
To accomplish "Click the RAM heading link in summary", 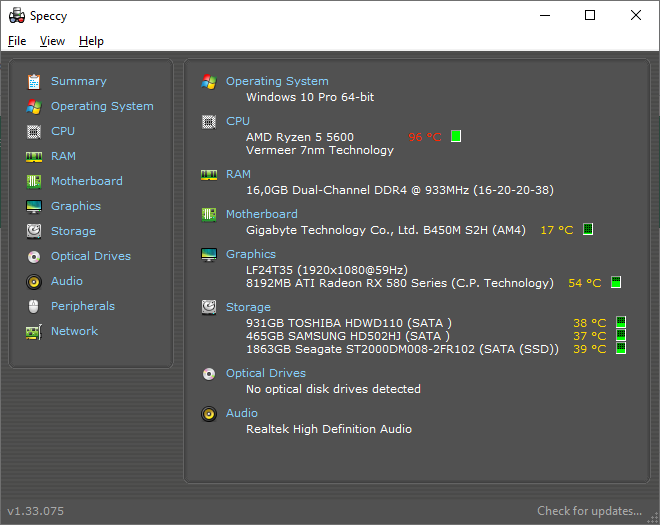I will pyautogui.click(x=238, y=174).
